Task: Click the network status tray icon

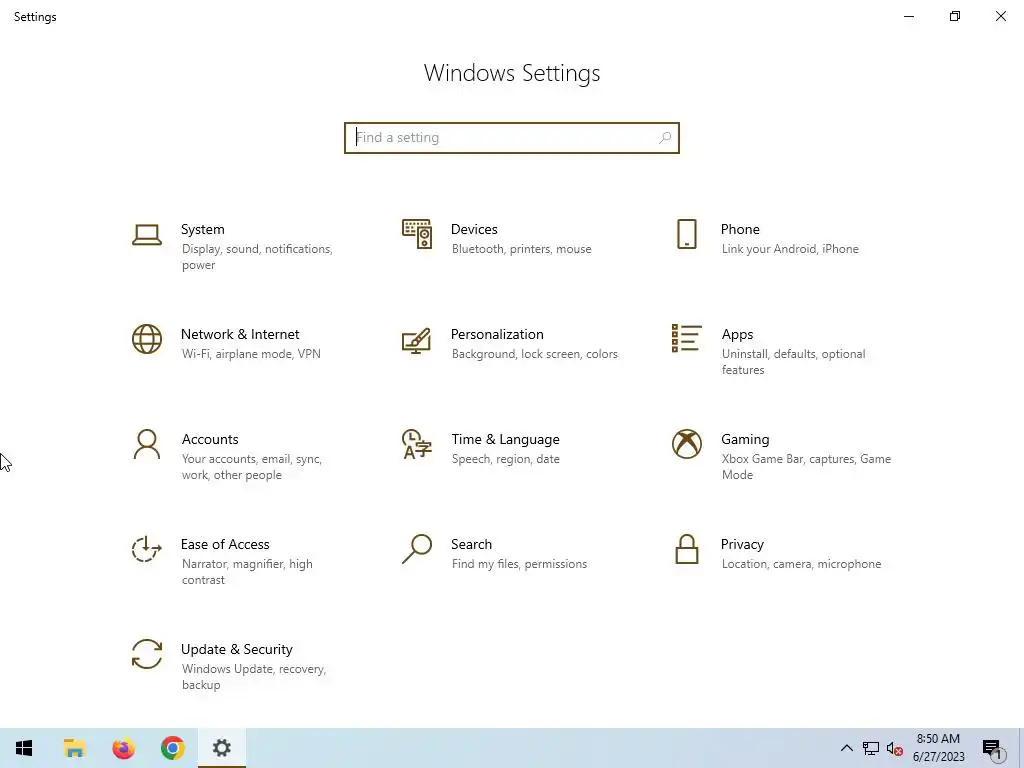Action: pyautogui.click(x=871, y=748)
